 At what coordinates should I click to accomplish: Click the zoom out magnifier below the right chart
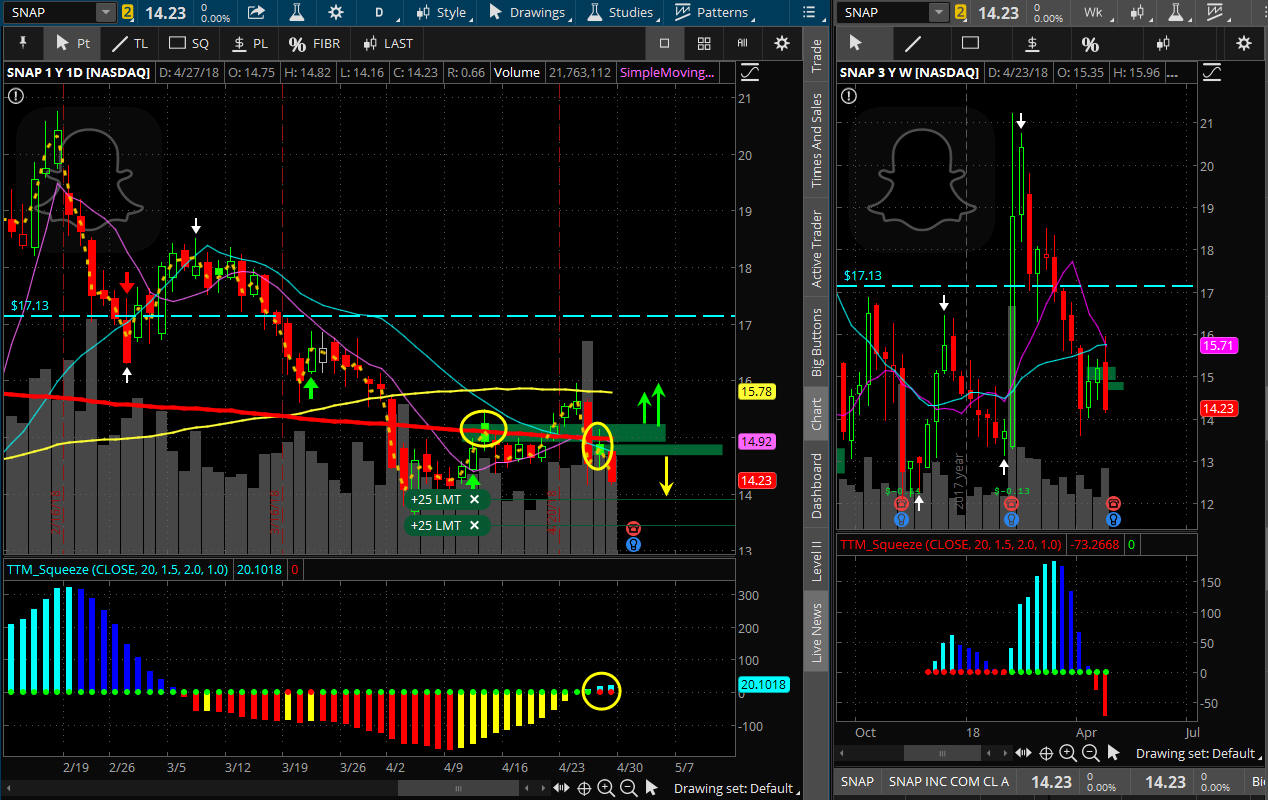pos(1090,753)
